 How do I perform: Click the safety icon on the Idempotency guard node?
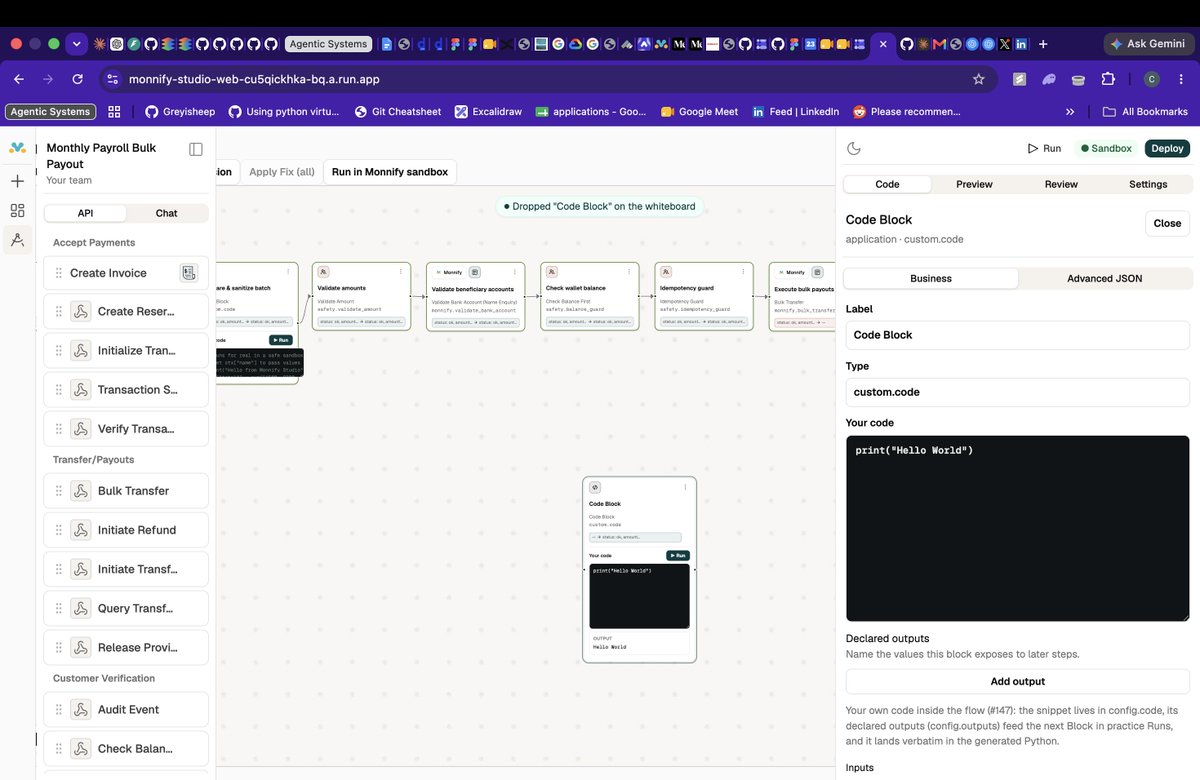(x=665, y=271)
